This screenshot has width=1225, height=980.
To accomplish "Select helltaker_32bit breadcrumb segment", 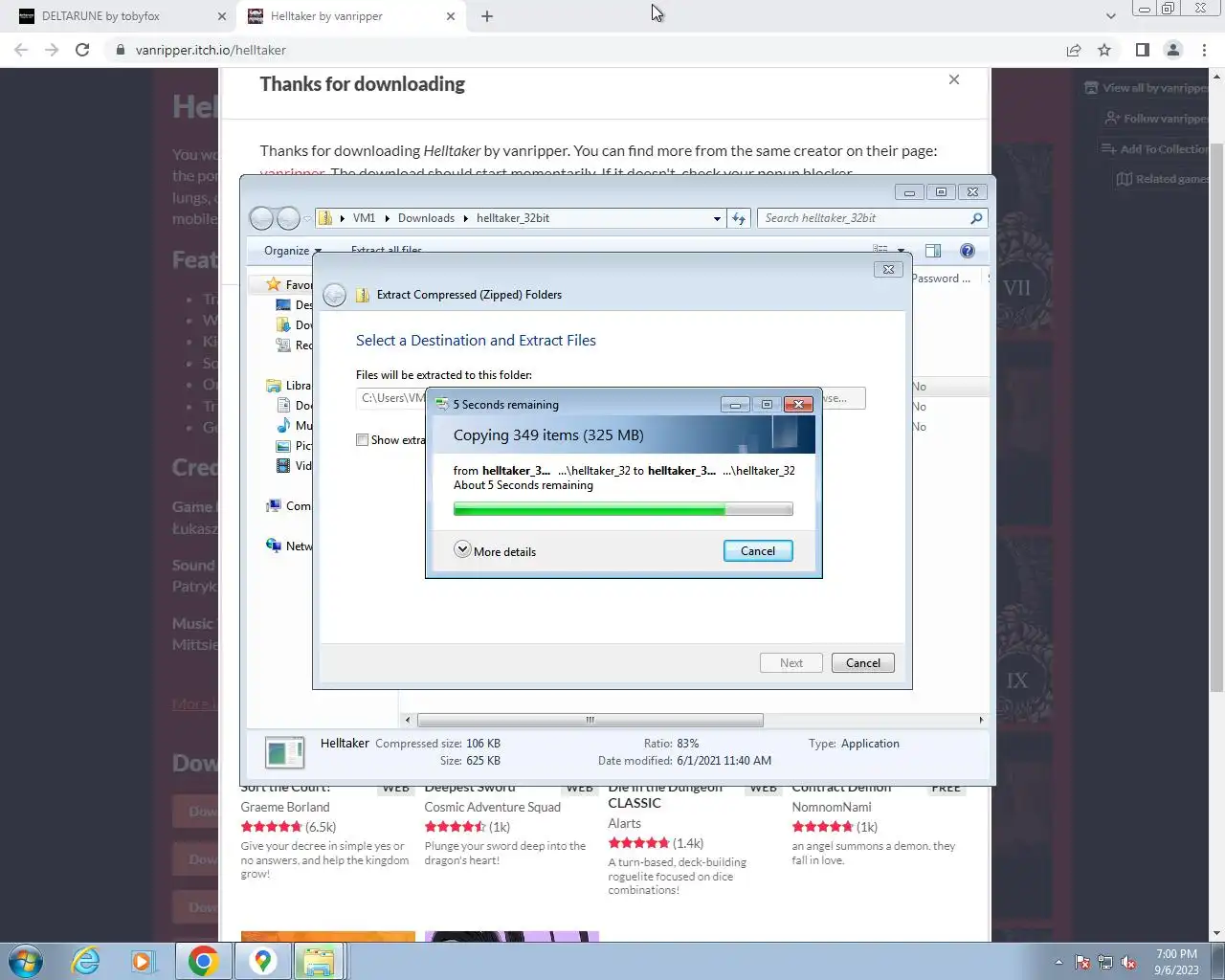I will [x=513, y=218].
